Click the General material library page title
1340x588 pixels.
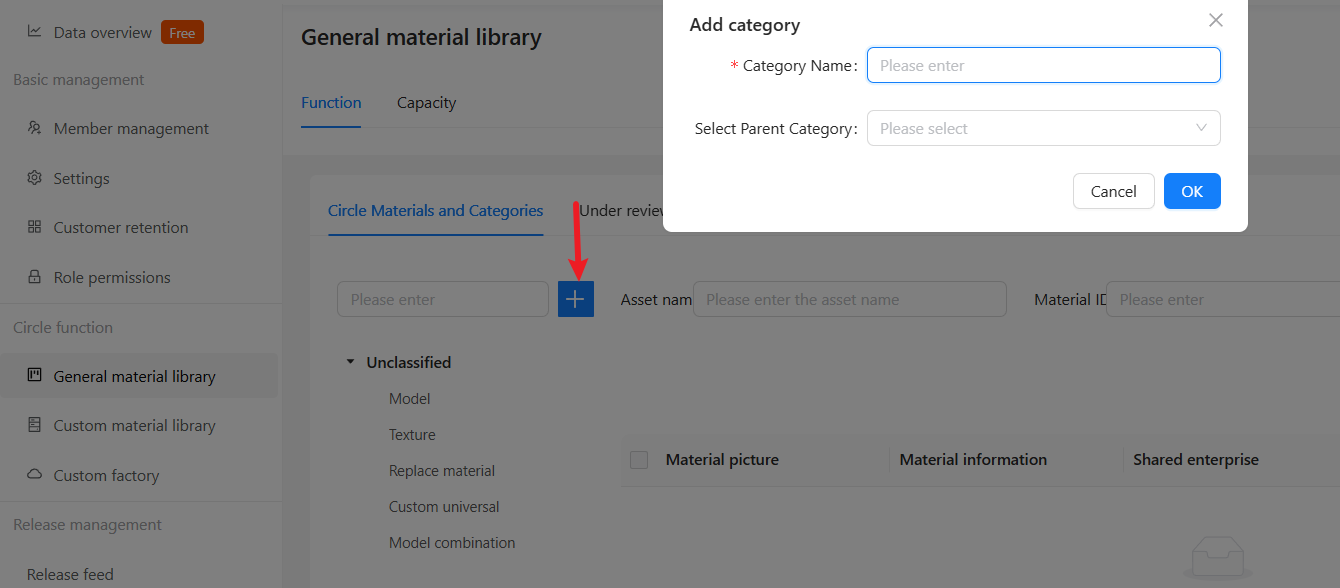421,37
